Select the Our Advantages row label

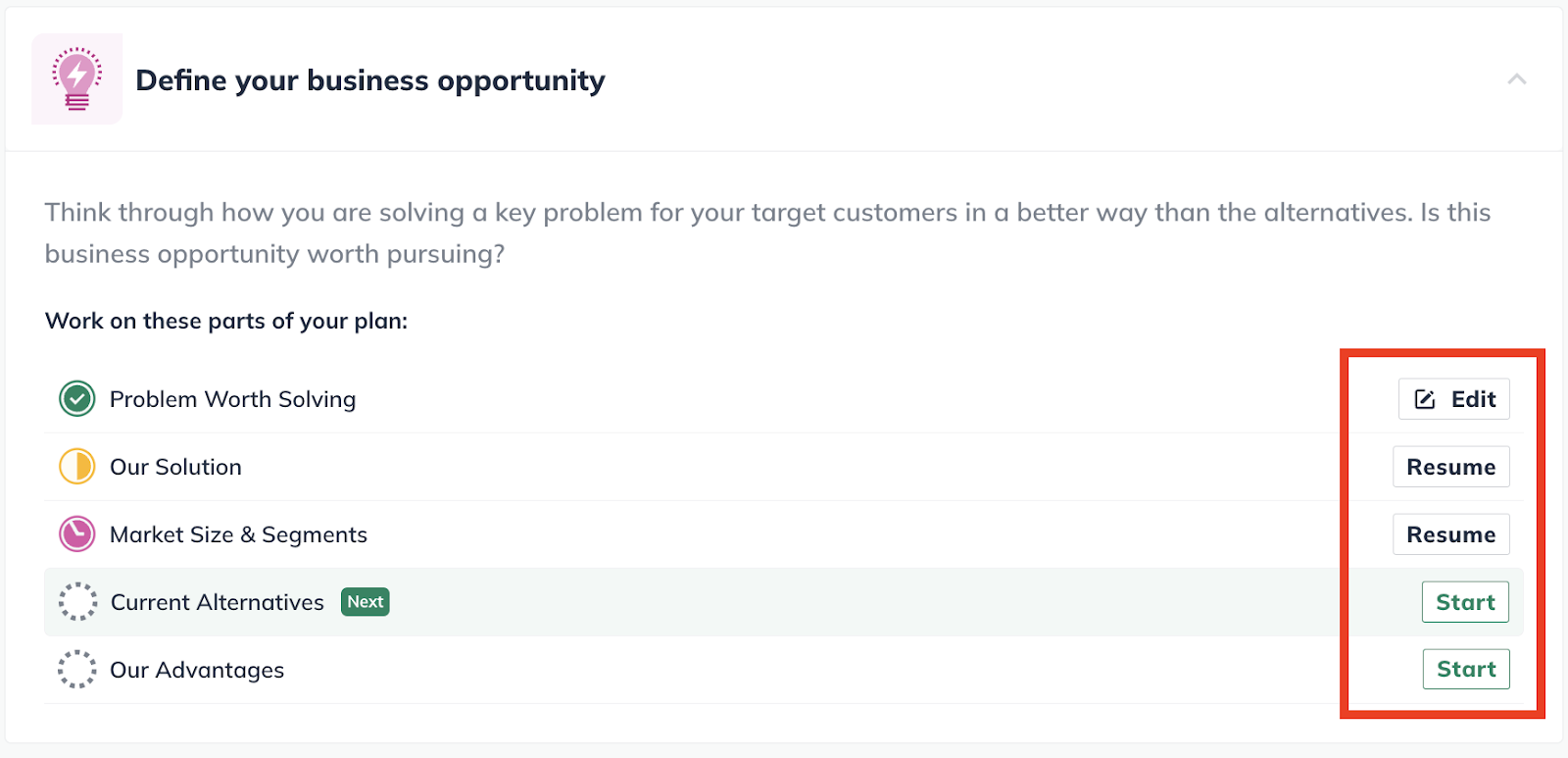(x=197, y=670)
